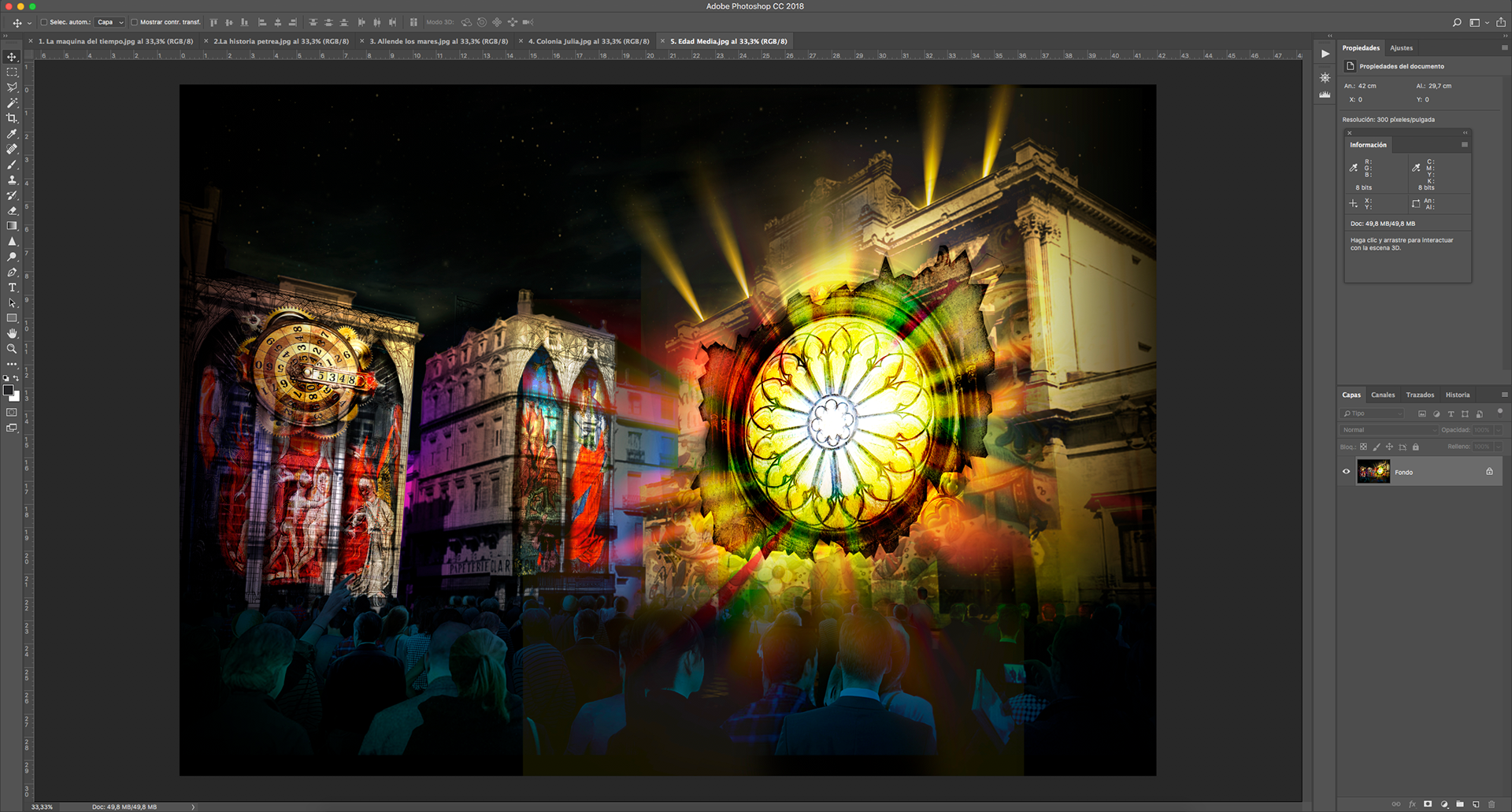The width and height of the screenshot is (1512, 812).
Task: Hide the Fondo layer with eye icon
Action: (x=1347, y=472)
